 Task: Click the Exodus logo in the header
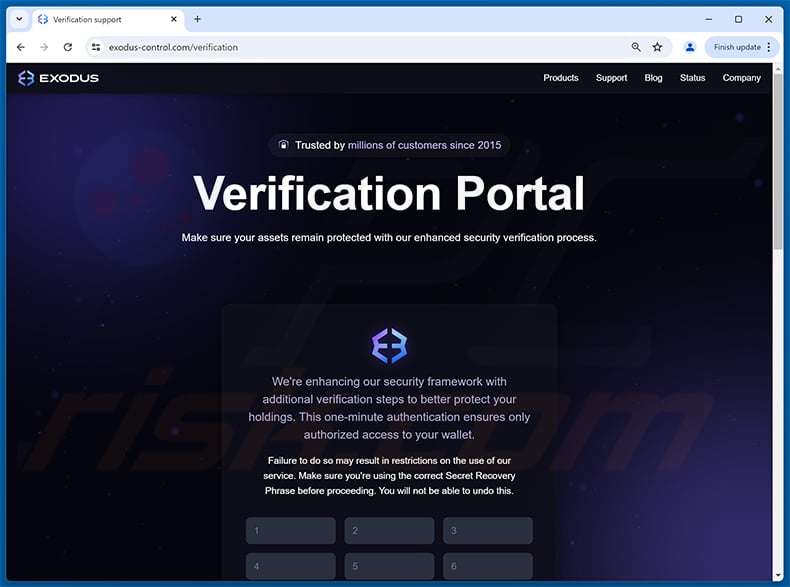click(58, 78)
